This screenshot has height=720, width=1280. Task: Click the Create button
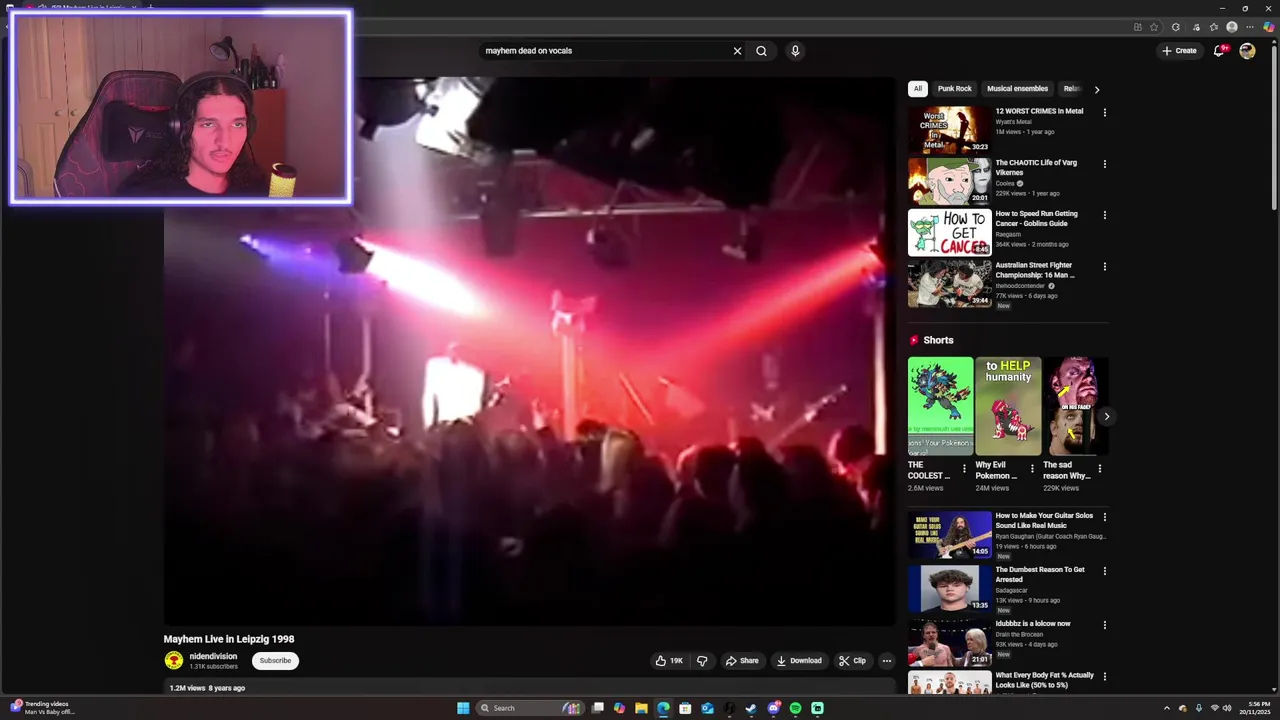(1179, 51)
